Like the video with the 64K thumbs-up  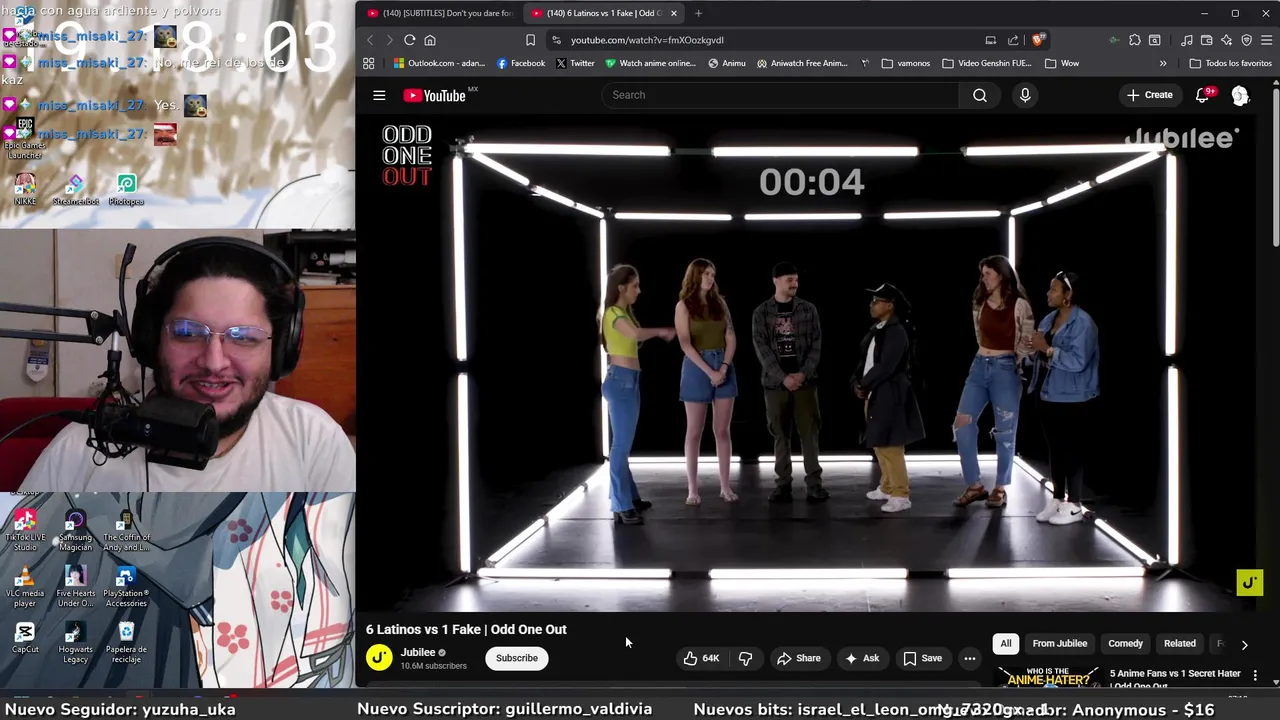pos(701,658)
